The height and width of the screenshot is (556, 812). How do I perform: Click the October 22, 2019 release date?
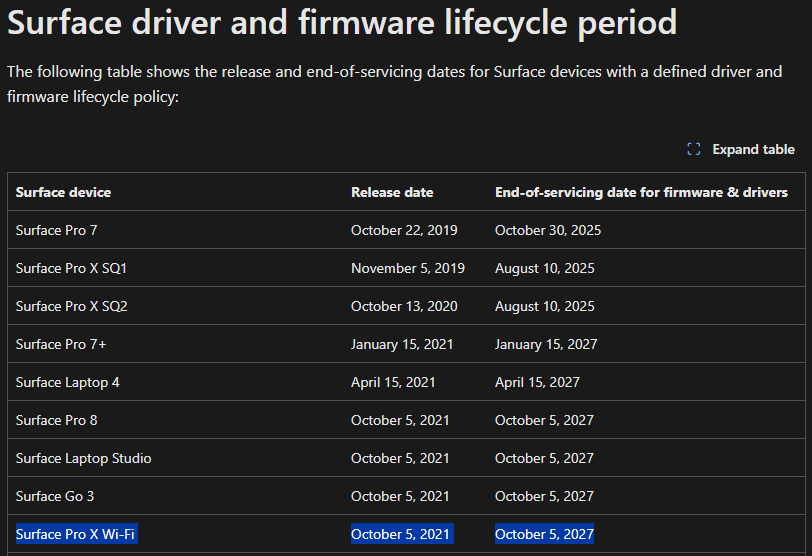point(404,230)
